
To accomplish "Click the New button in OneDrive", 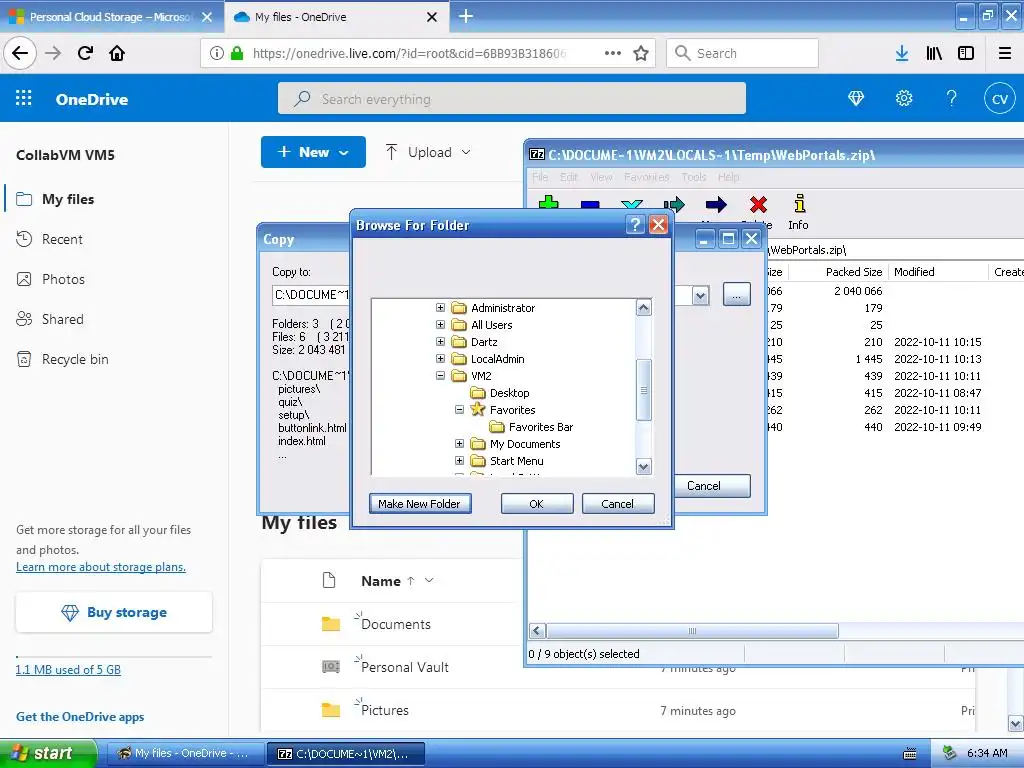I will coord(313,152).
